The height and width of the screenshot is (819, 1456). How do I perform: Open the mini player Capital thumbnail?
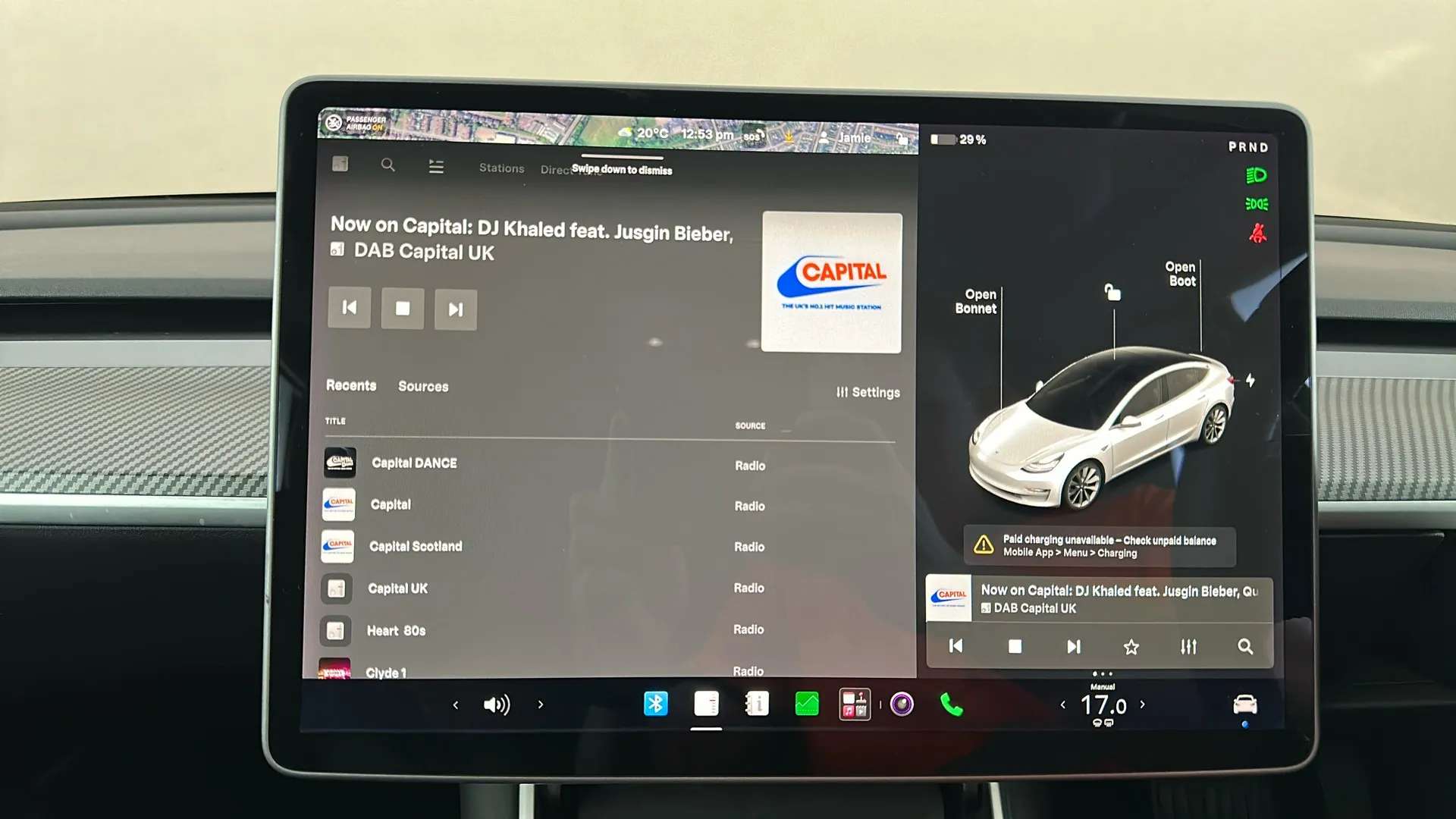tap(949, 598)
